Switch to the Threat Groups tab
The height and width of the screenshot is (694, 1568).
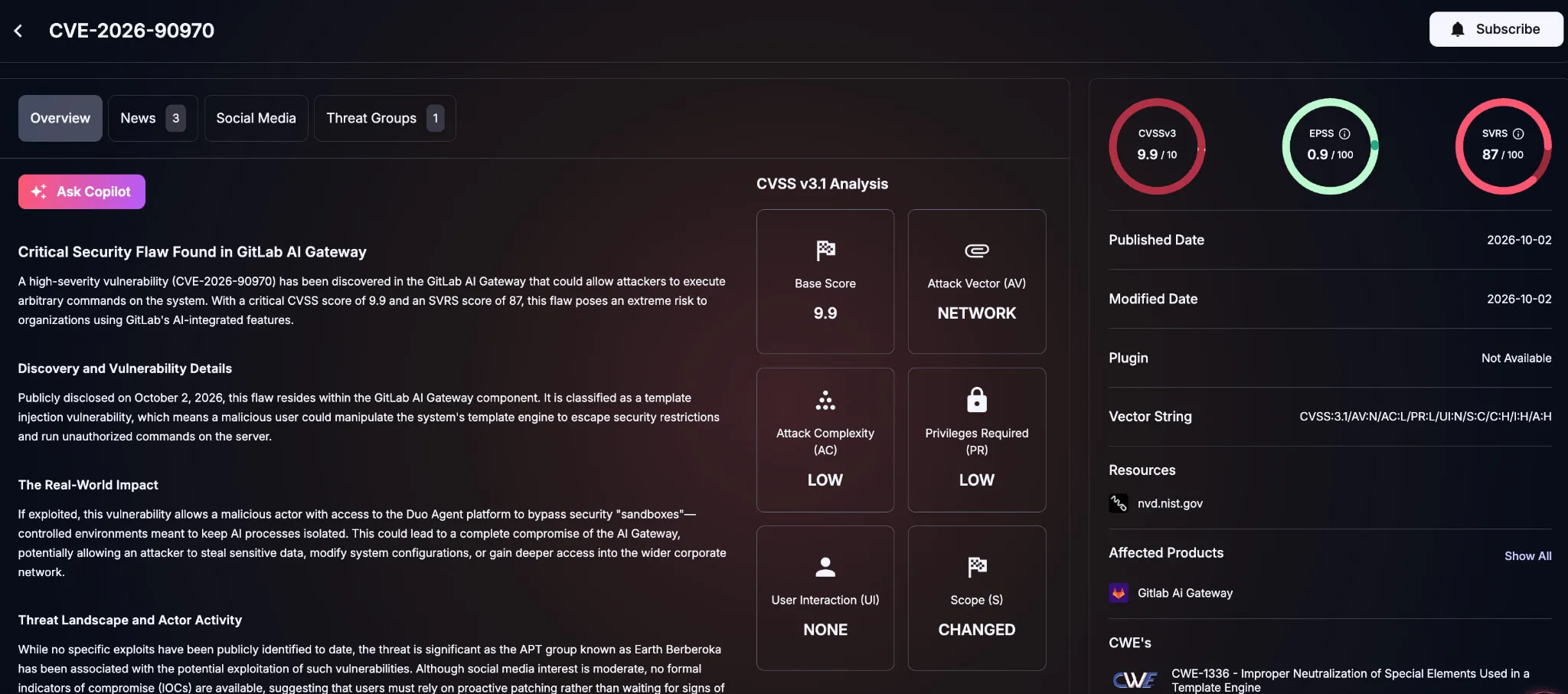[x=385, y=118]
